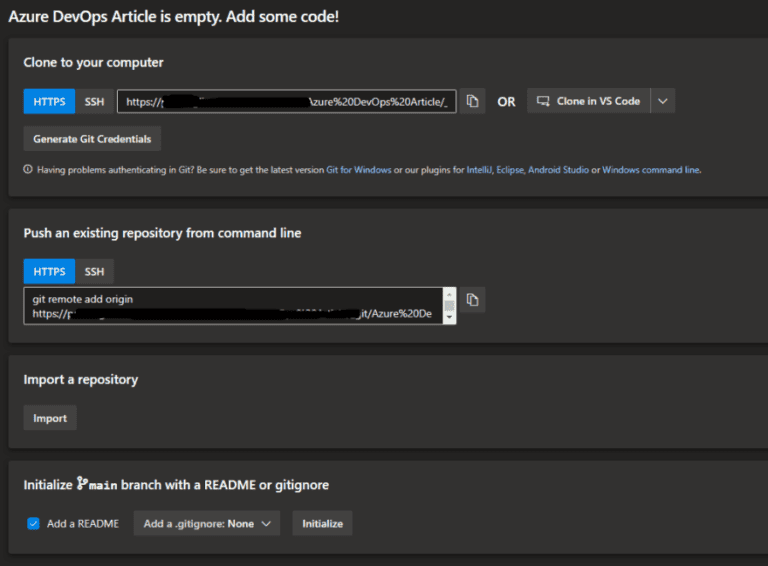This screenshot has height=566, width=768.
Task: Click the Generate Git Credentials button
Action: point(92,138)
